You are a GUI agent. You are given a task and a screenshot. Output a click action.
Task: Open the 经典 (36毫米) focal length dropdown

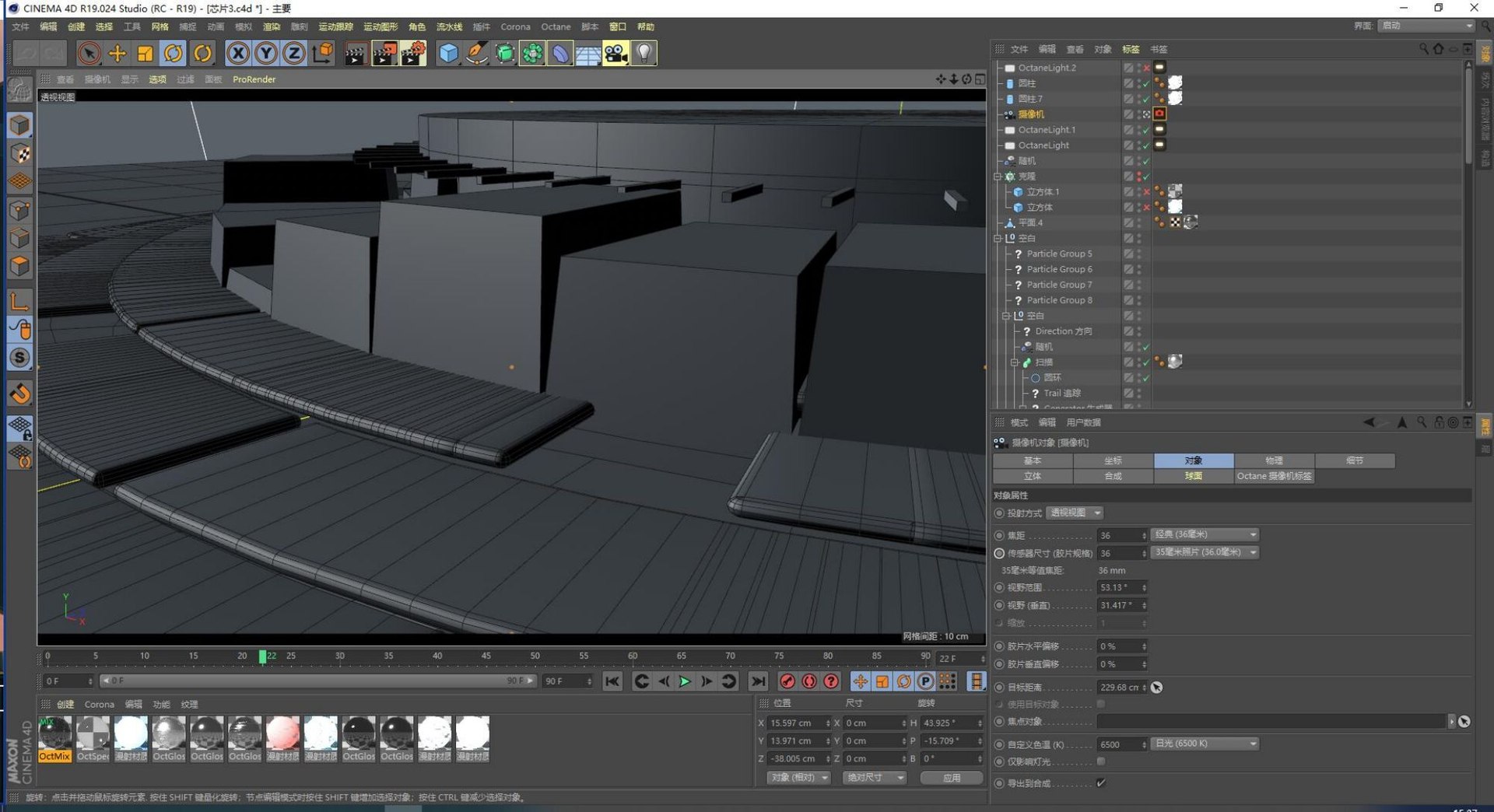(x=1204, y=535)
